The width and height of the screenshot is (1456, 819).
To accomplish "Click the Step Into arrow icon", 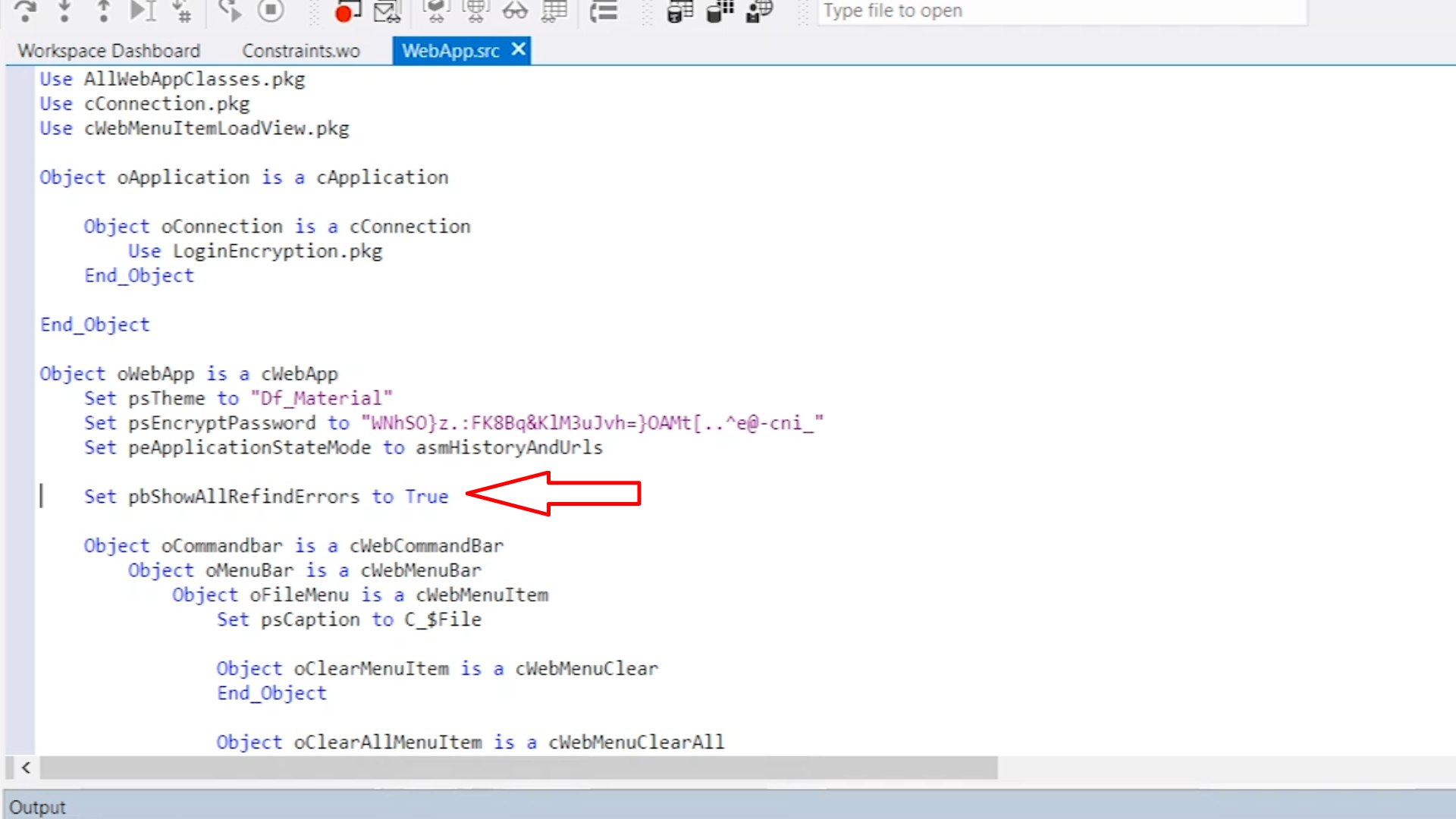I will 64,11.
